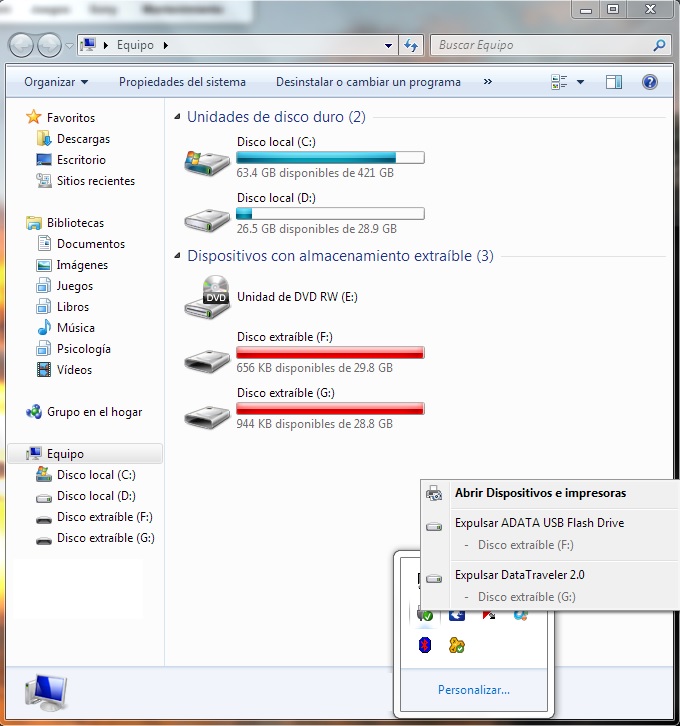Screen dimensions: 680x726
Task: Expand arrow after Equipo in address bar
Action: 166,45
